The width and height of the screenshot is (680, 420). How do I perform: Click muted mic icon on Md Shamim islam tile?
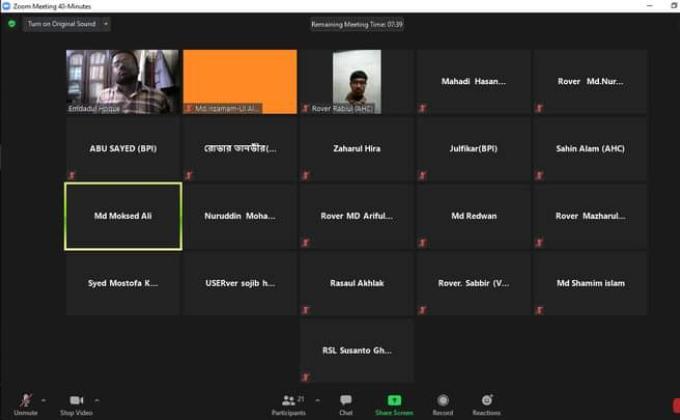[x=539, y=310]
